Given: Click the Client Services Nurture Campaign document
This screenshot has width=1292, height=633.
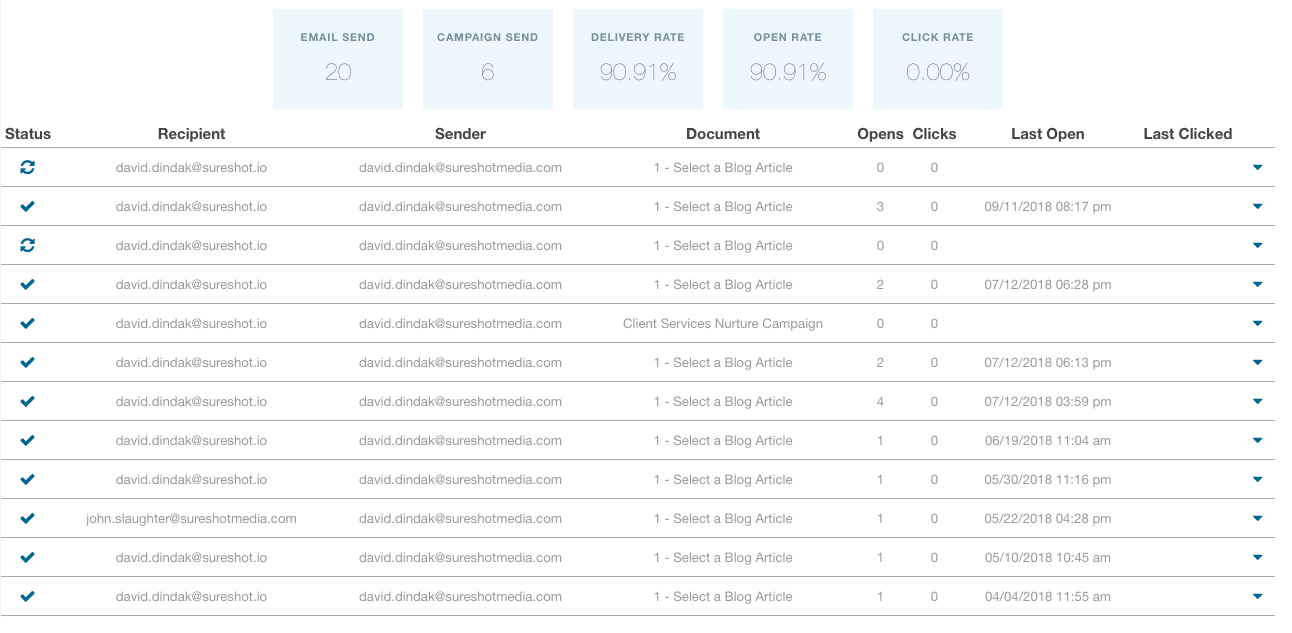Looking at the screenshot, I should coord(723,324).
